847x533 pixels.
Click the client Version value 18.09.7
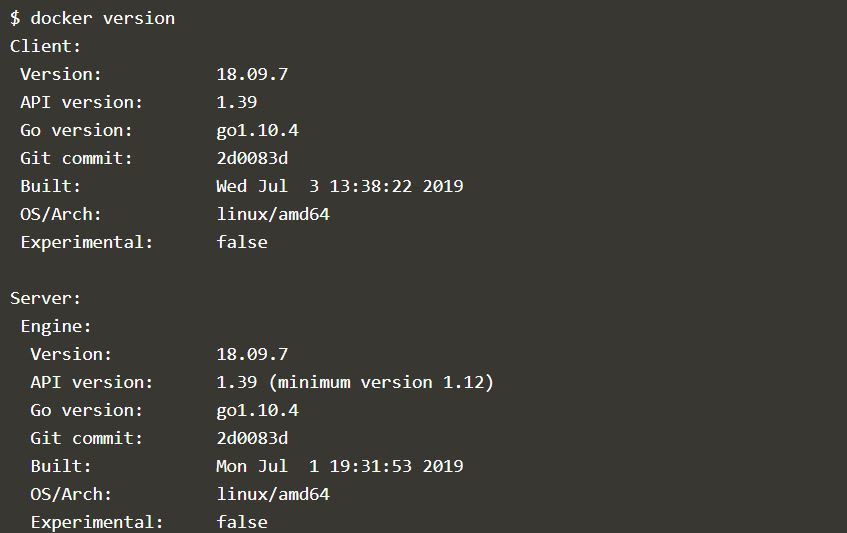click(252, 75)
